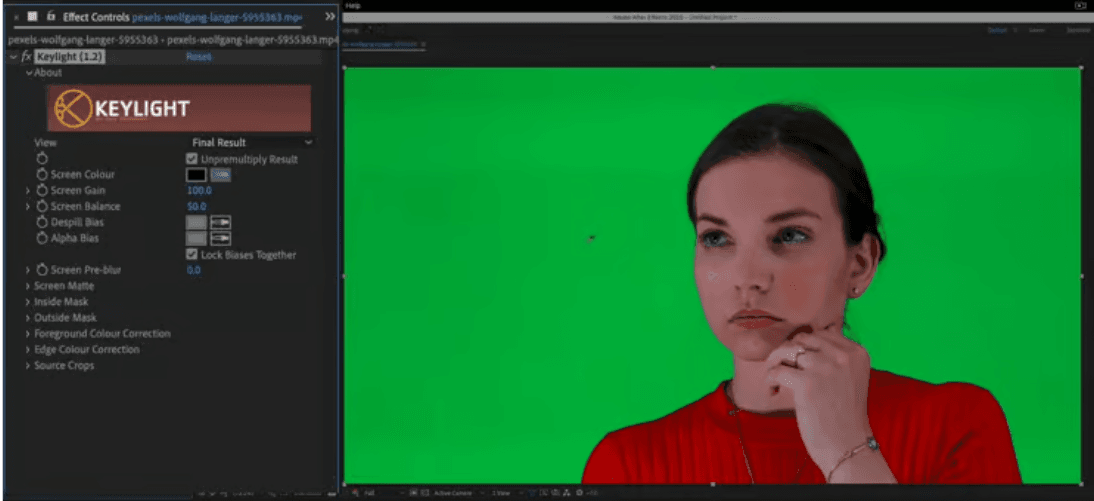Viewport: 1094px width, 501px height.
Task: Click the Screen Gain value 100.0
Action: click(x=199, y=190)
